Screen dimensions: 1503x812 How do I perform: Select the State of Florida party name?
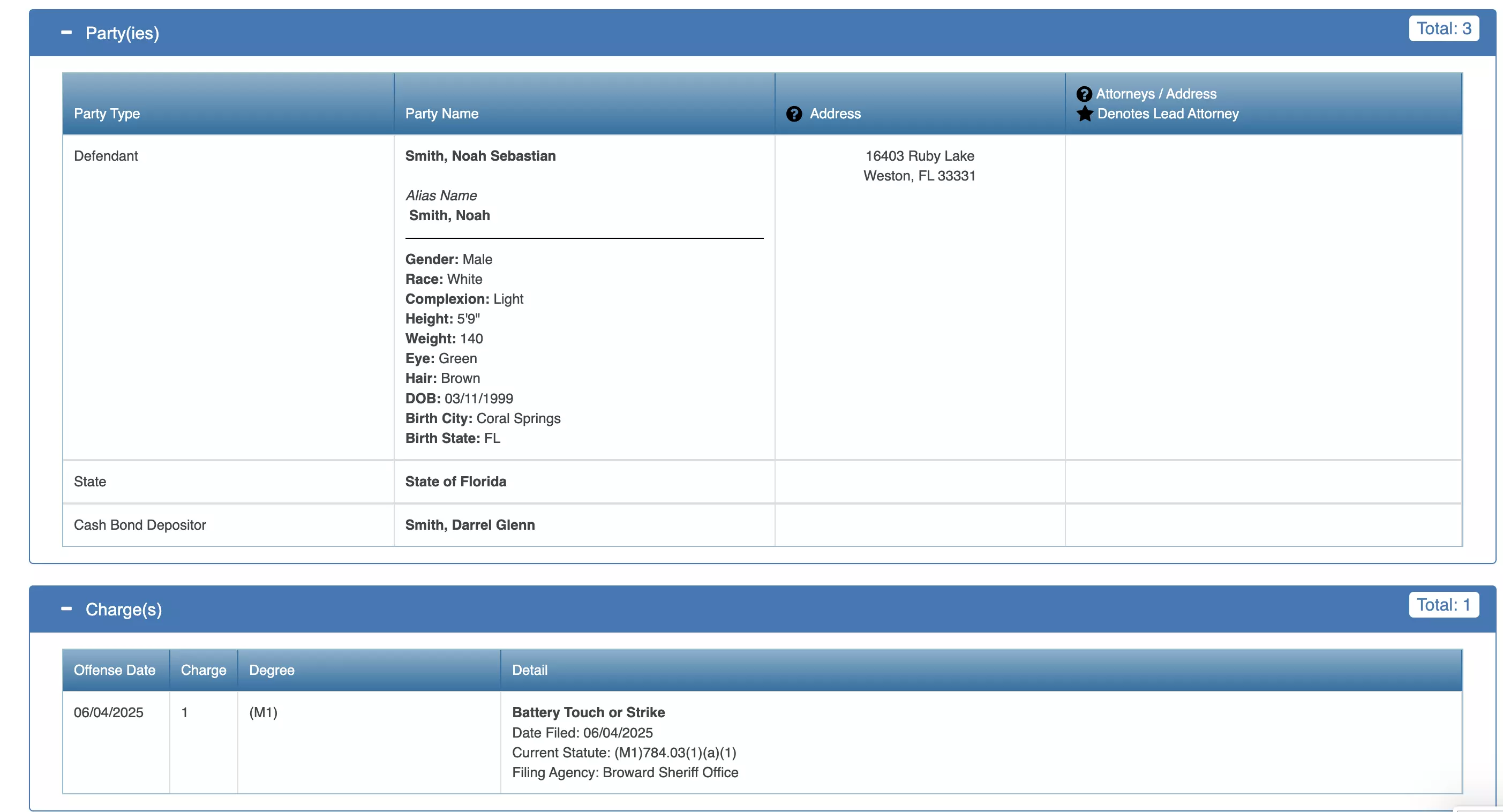[456, 481]
